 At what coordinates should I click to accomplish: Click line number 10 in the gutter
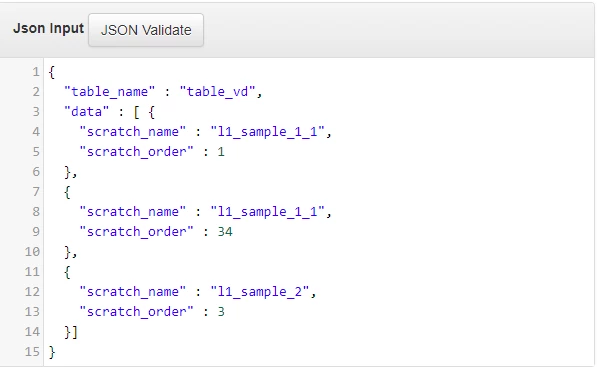(x=32, y=252)
